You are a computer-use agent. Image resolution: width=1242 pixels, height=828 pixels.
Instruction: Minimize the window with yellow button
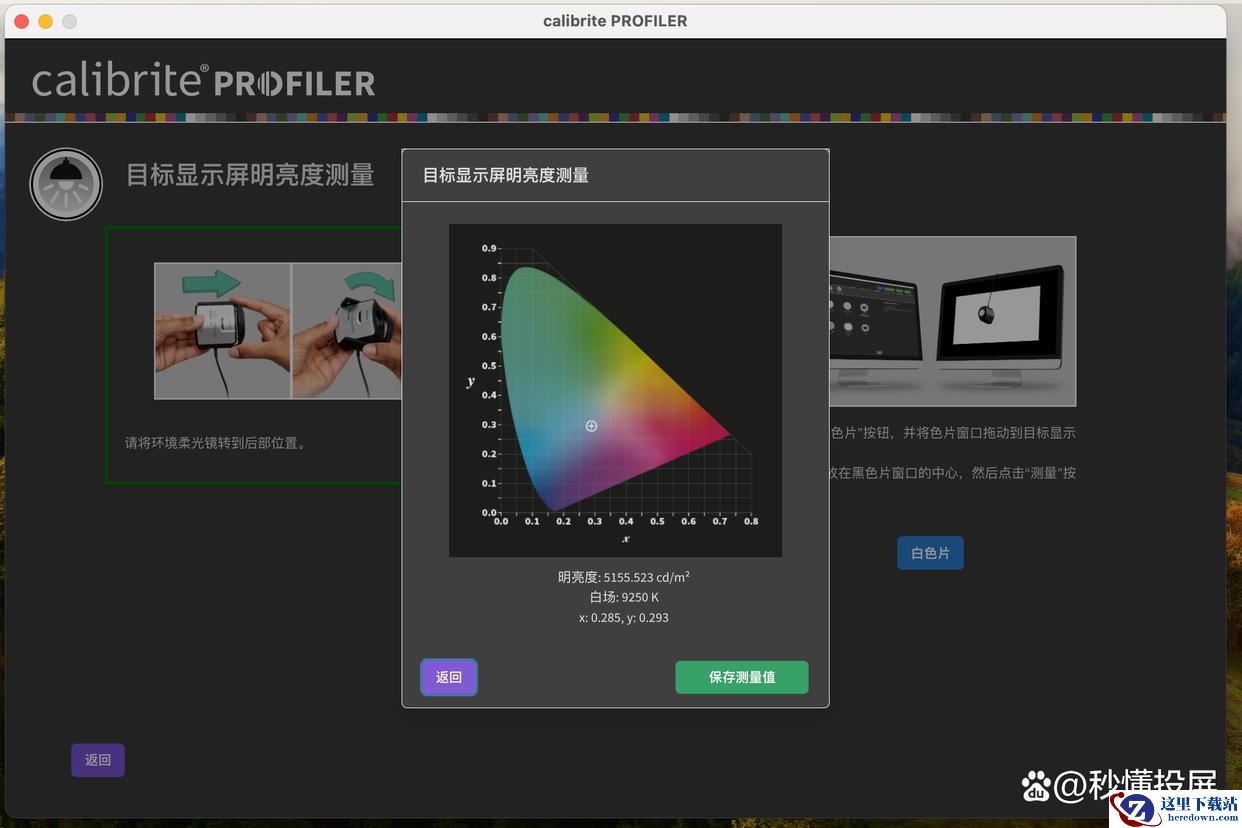[x=45, y=21]
